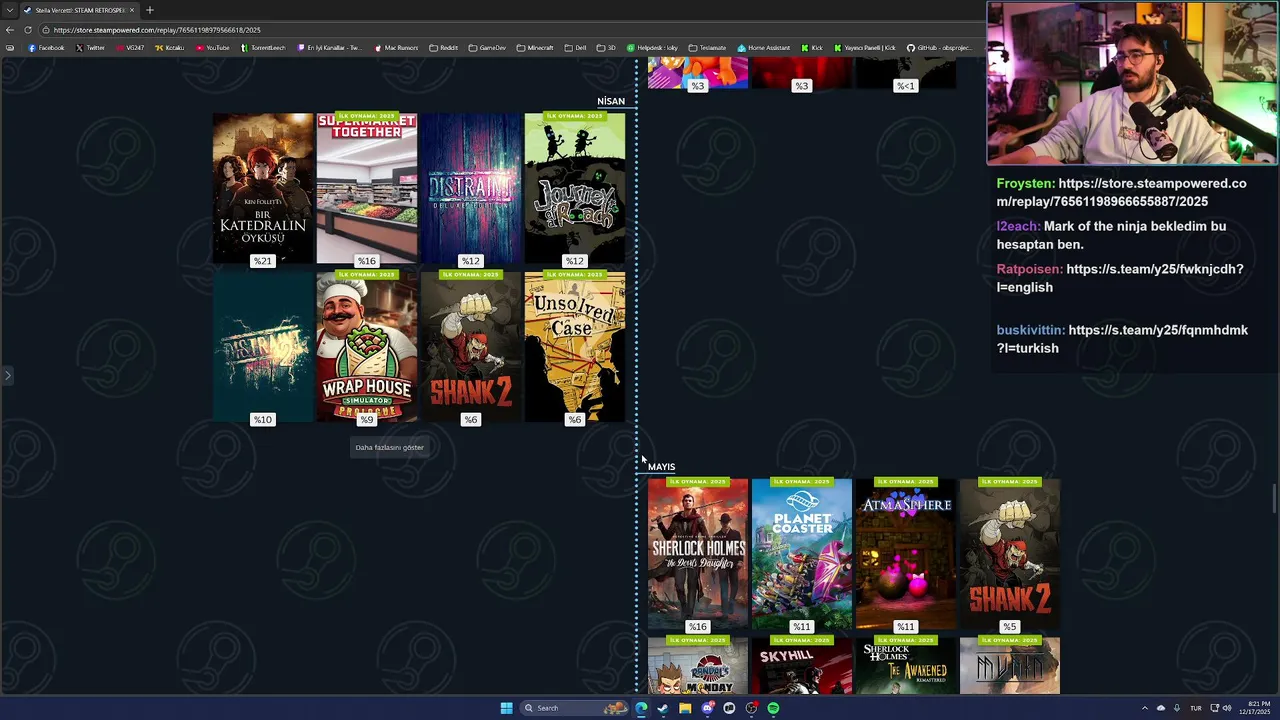This screenshot has height=720, width=1280.
Task: Open Ratpoisen's s.team link in chat
Action: (x=1120, y=278)
